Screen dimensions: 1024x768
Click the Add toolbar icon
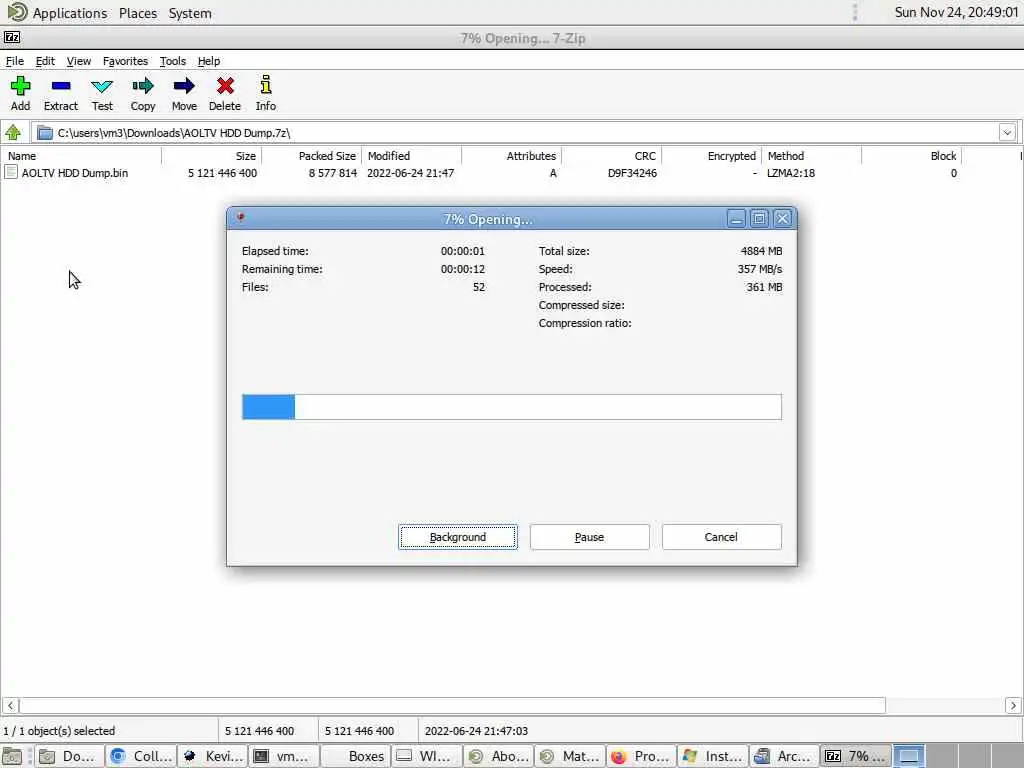20,93
